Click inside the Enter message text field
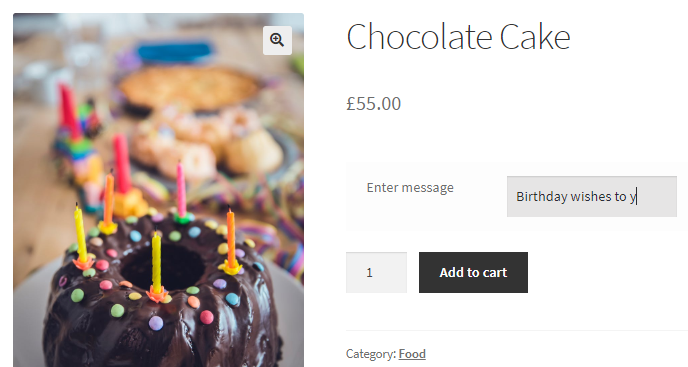 [591, 197]
